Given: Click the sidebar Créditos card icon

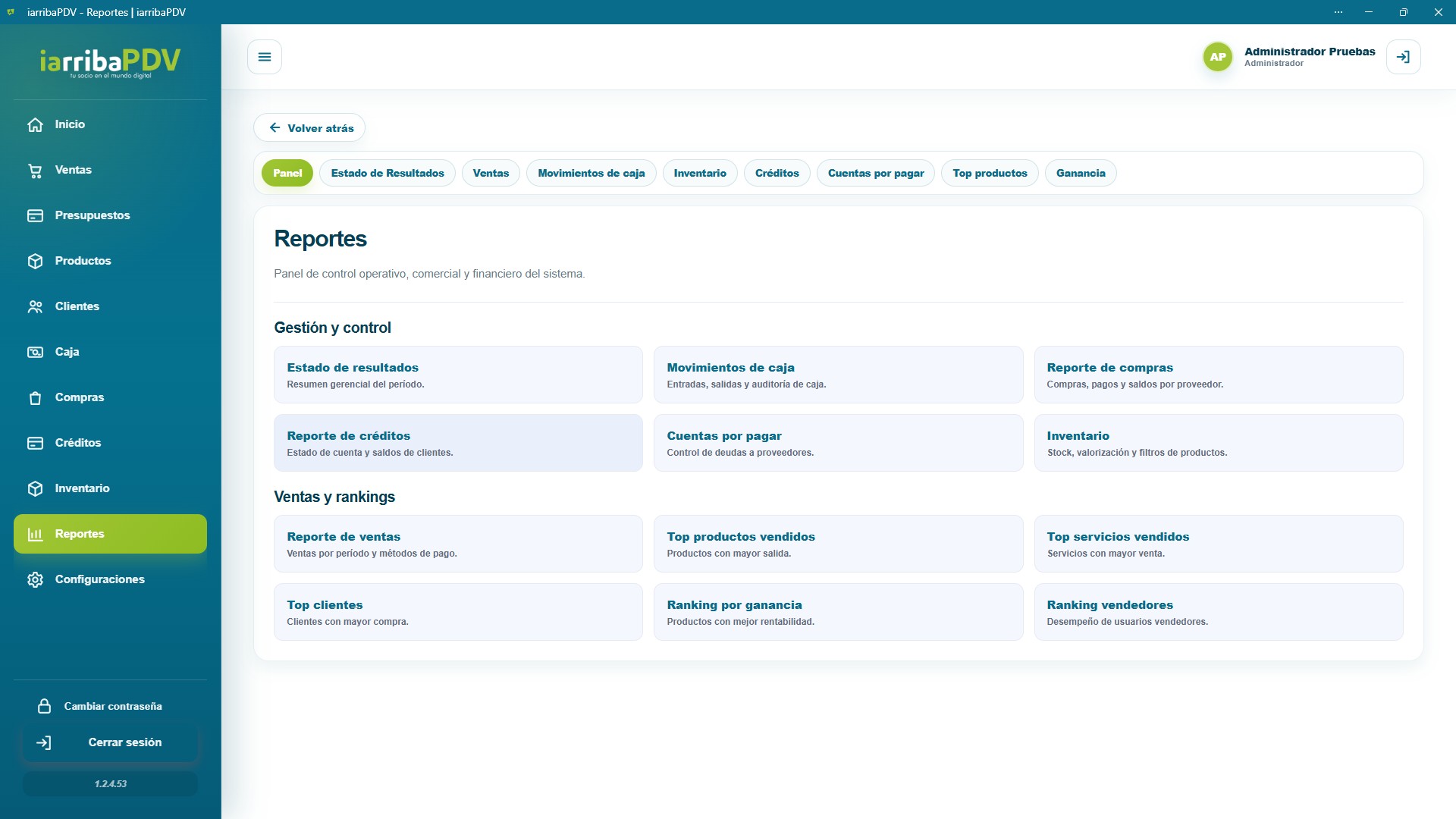Looking at the screenshot, I should [x=35, y=443].
